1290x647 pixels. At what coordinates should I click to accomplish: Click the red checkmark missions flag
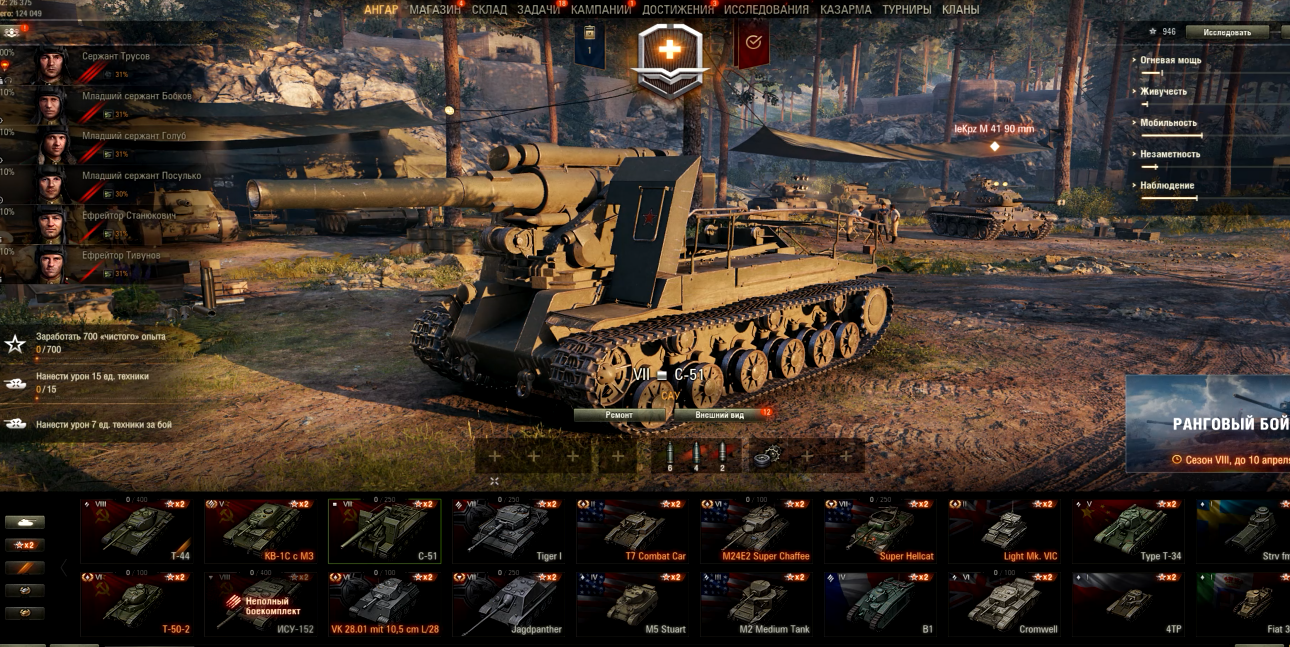(x=752, y=43)
